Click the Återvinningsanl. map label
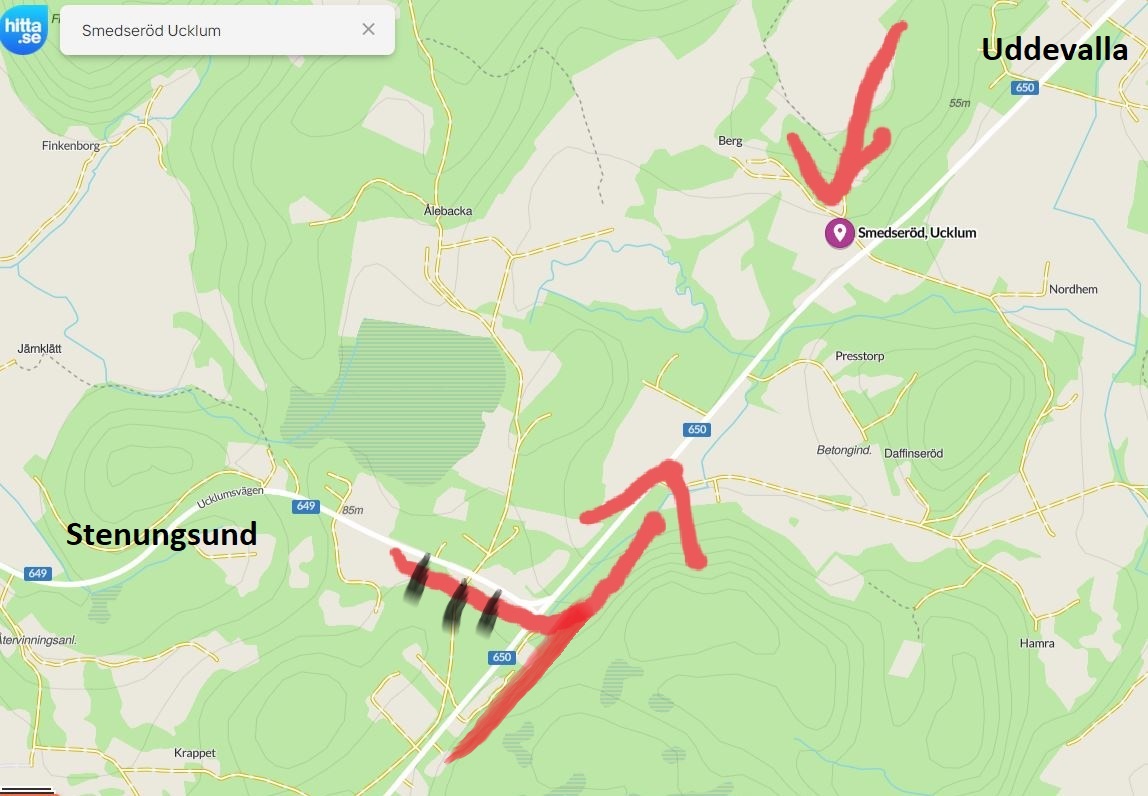Viewport: 1148px width, 796px height. tap(38, 640)
